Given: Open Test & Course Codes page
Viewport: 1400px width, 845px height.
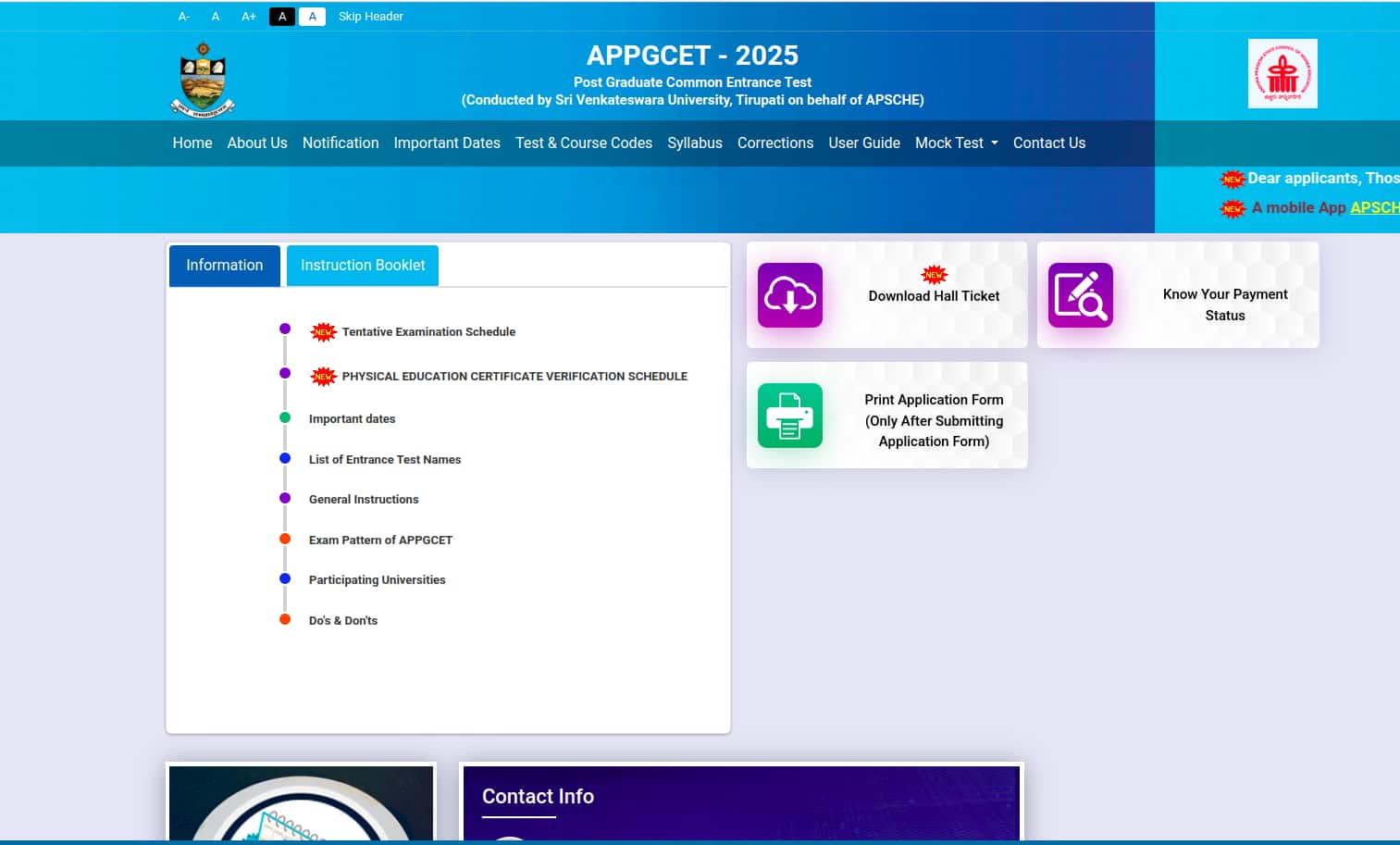Looking at the screenshot, I should coord(584,143).
